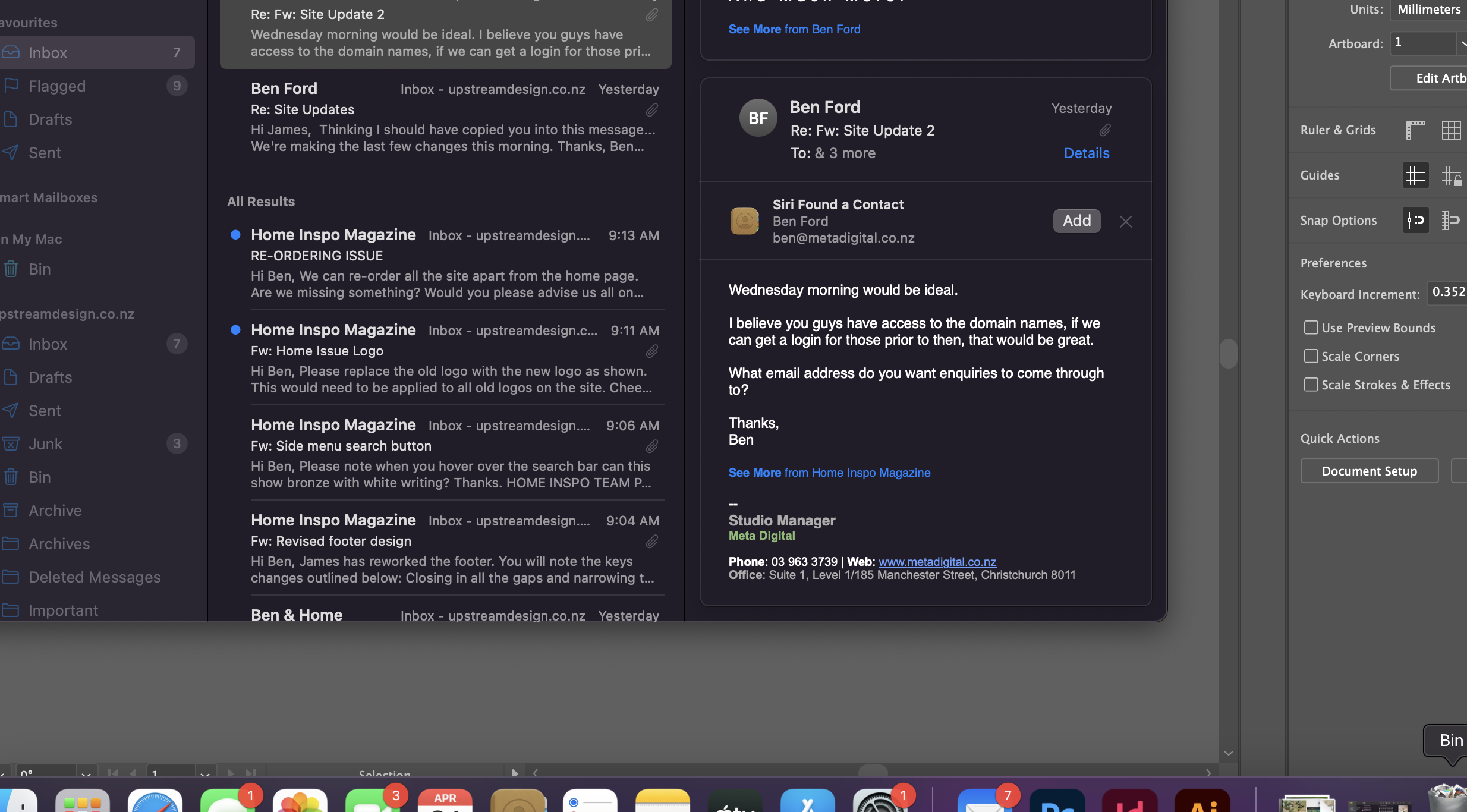This screenshot has height=812, width=1467.
Task: Click the Add contact button
Action: (x=1076, y=221)
